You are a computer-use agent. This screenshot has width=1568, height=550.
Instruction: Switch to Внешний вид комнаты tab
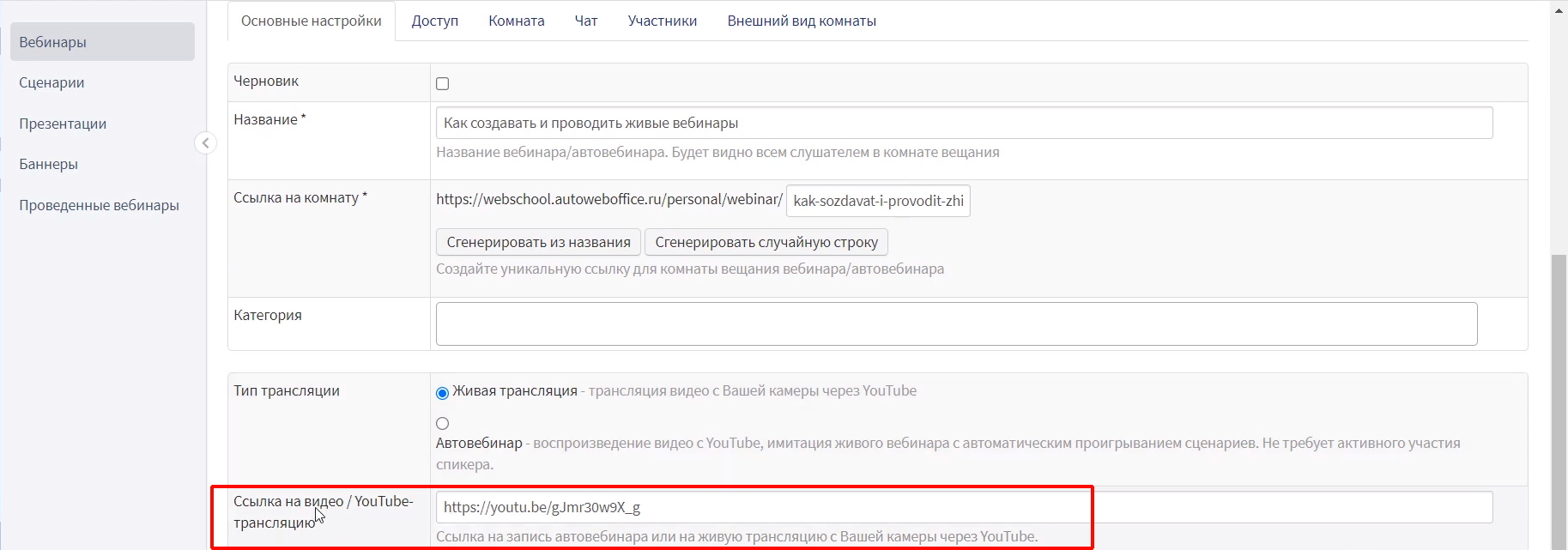(x=801, y=21)
